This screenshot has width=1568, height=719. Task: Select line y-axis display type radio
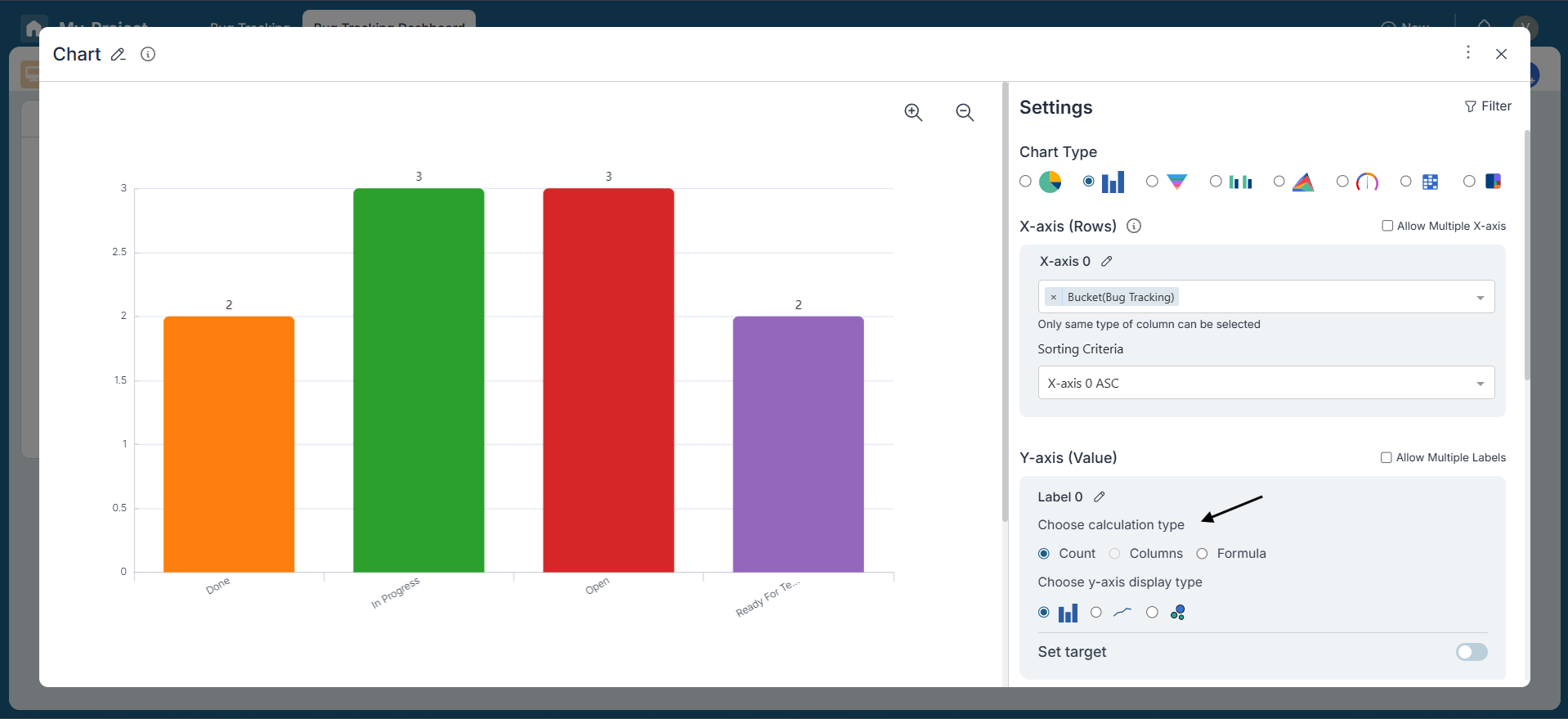point(1096,613)
